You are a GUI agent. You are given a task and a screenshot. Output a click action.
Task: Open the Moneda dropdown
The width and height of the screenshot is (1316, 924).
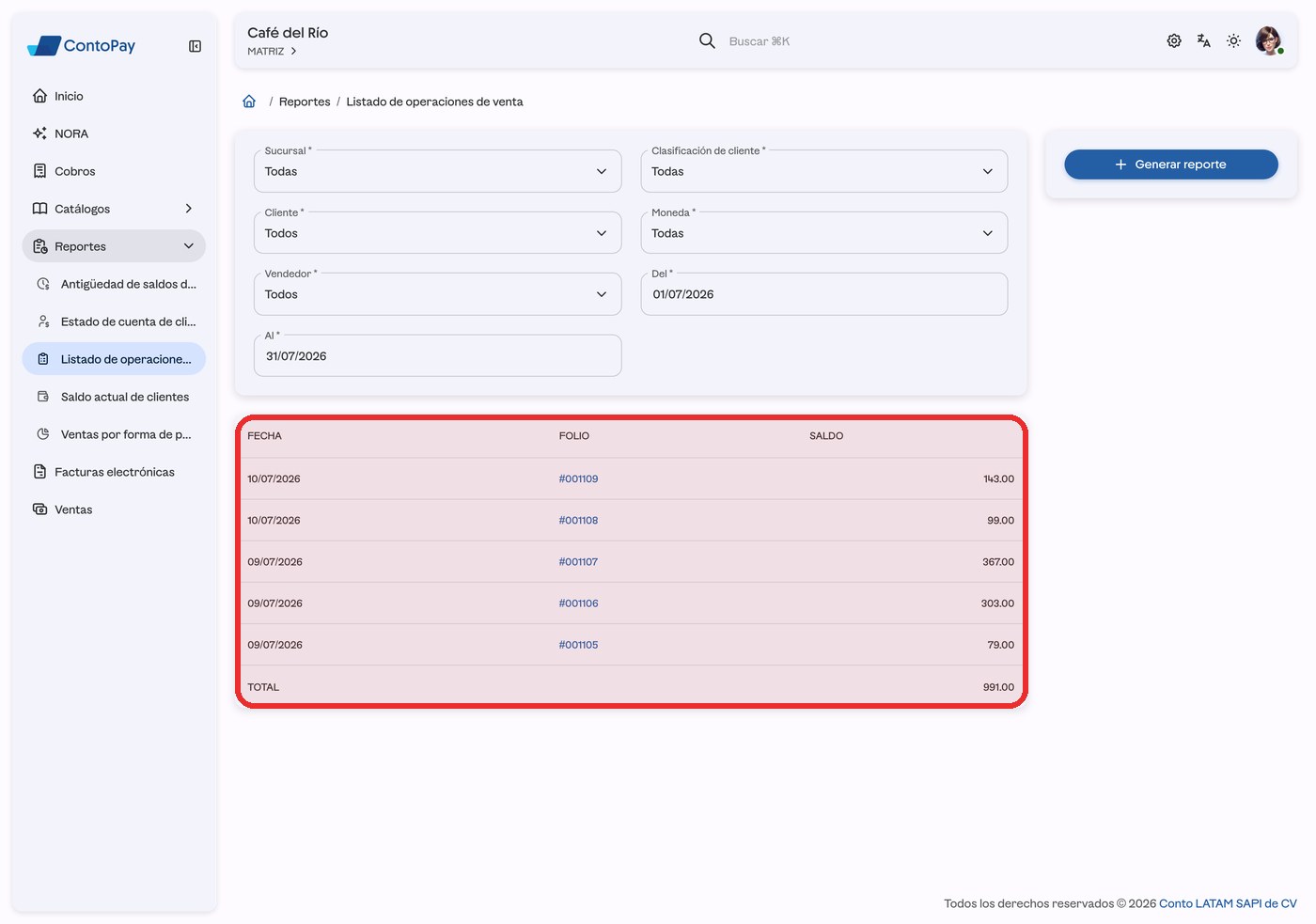point(823,233)
